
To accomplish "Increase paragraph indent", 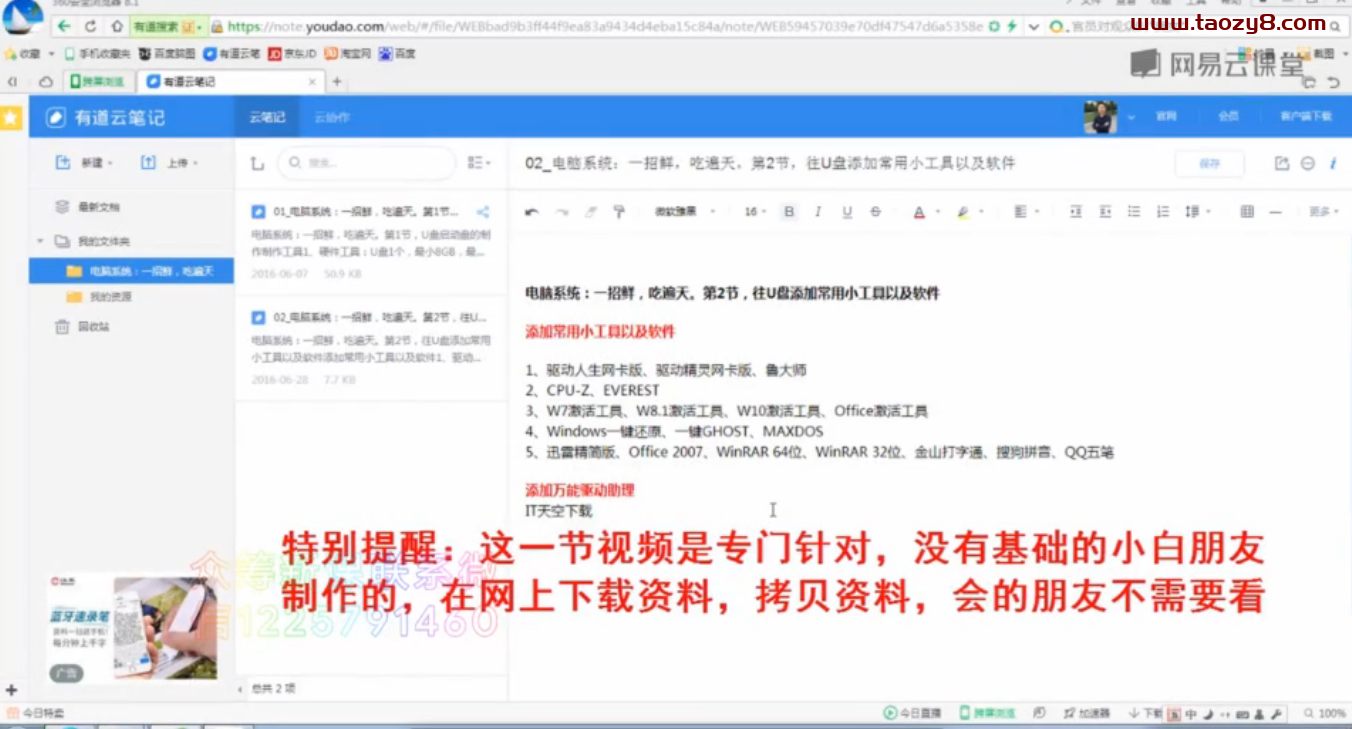I will (1076, 212).
